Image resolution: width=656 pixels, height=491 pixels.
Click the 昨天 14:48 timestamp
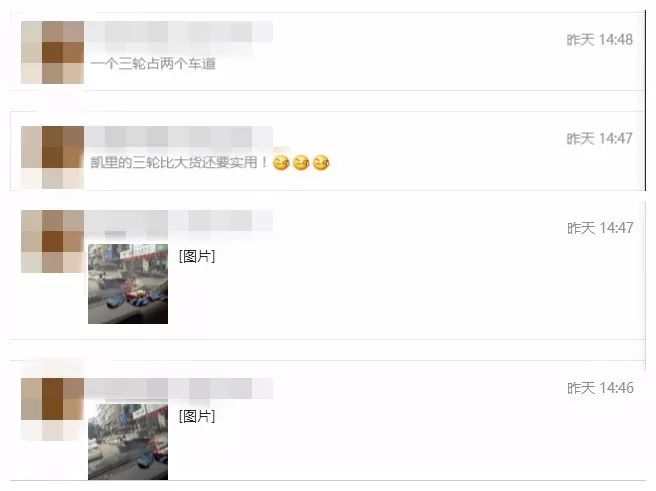(600, 40)
